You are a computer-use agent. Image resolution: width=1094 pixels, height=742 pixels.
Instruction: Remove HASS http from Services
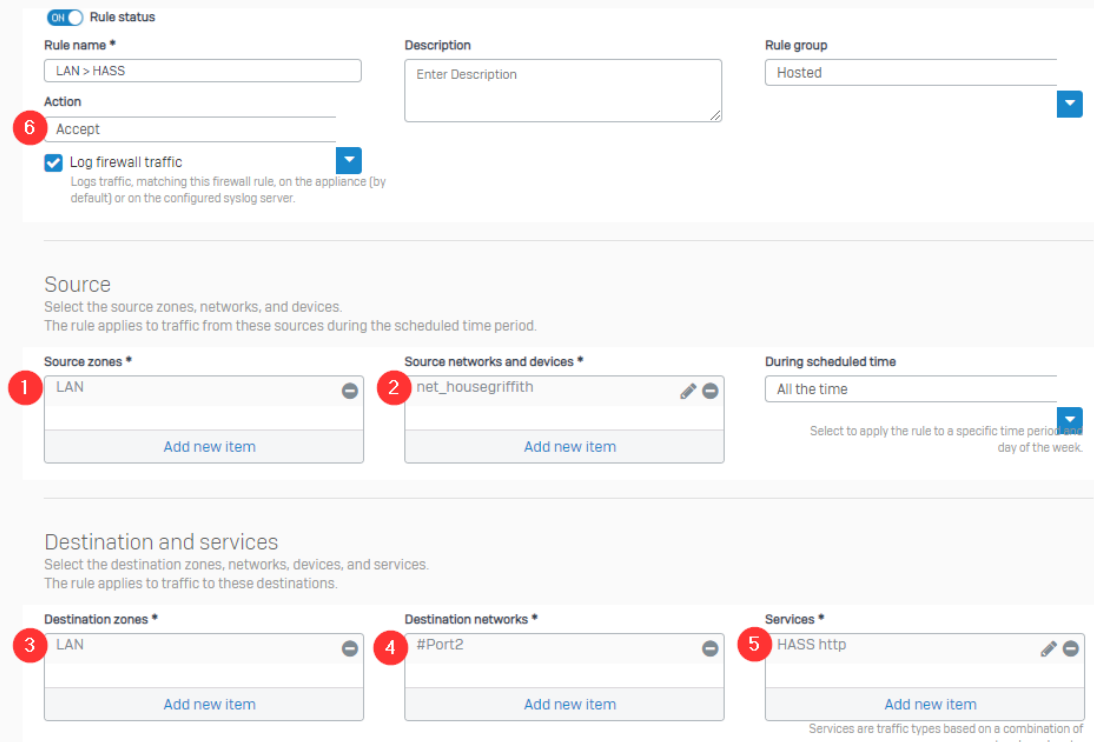click(1070, 649)
